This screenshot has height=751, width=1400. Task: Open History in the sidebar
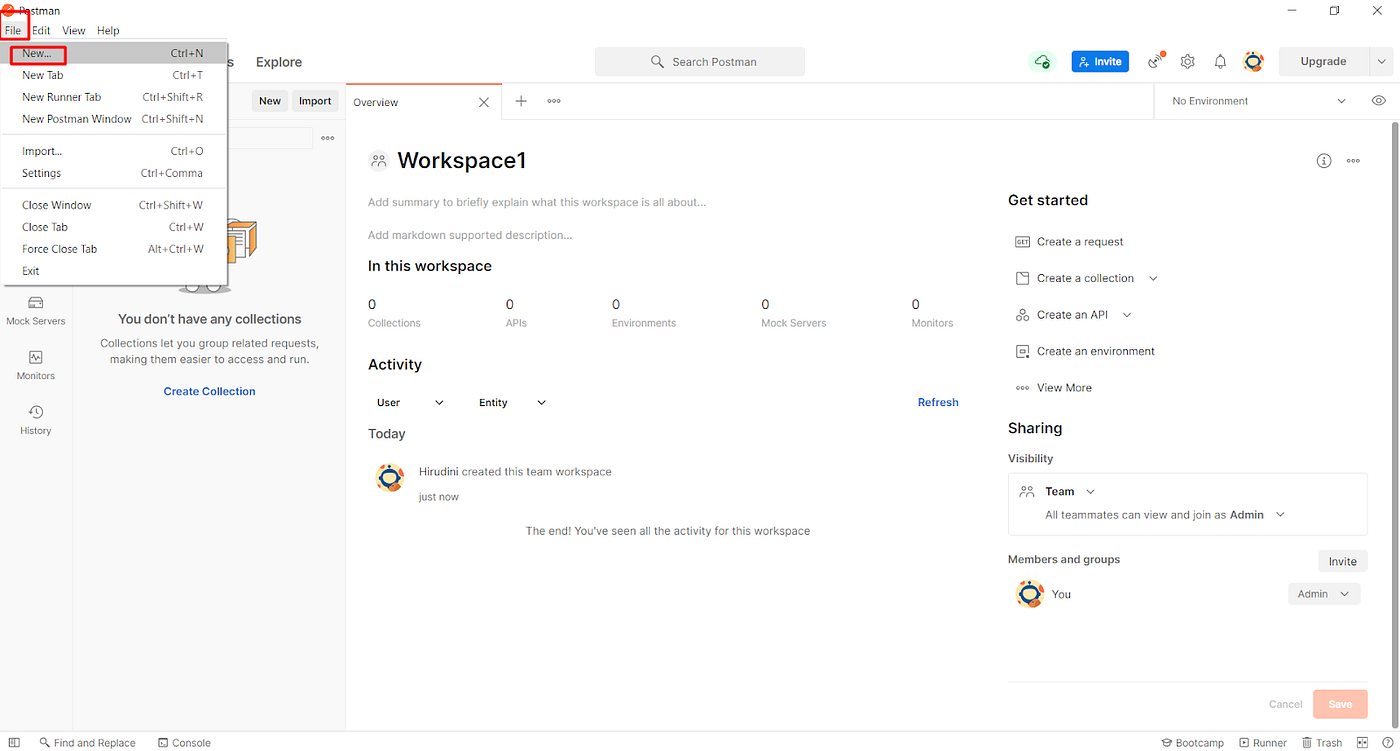pos(36,421)
